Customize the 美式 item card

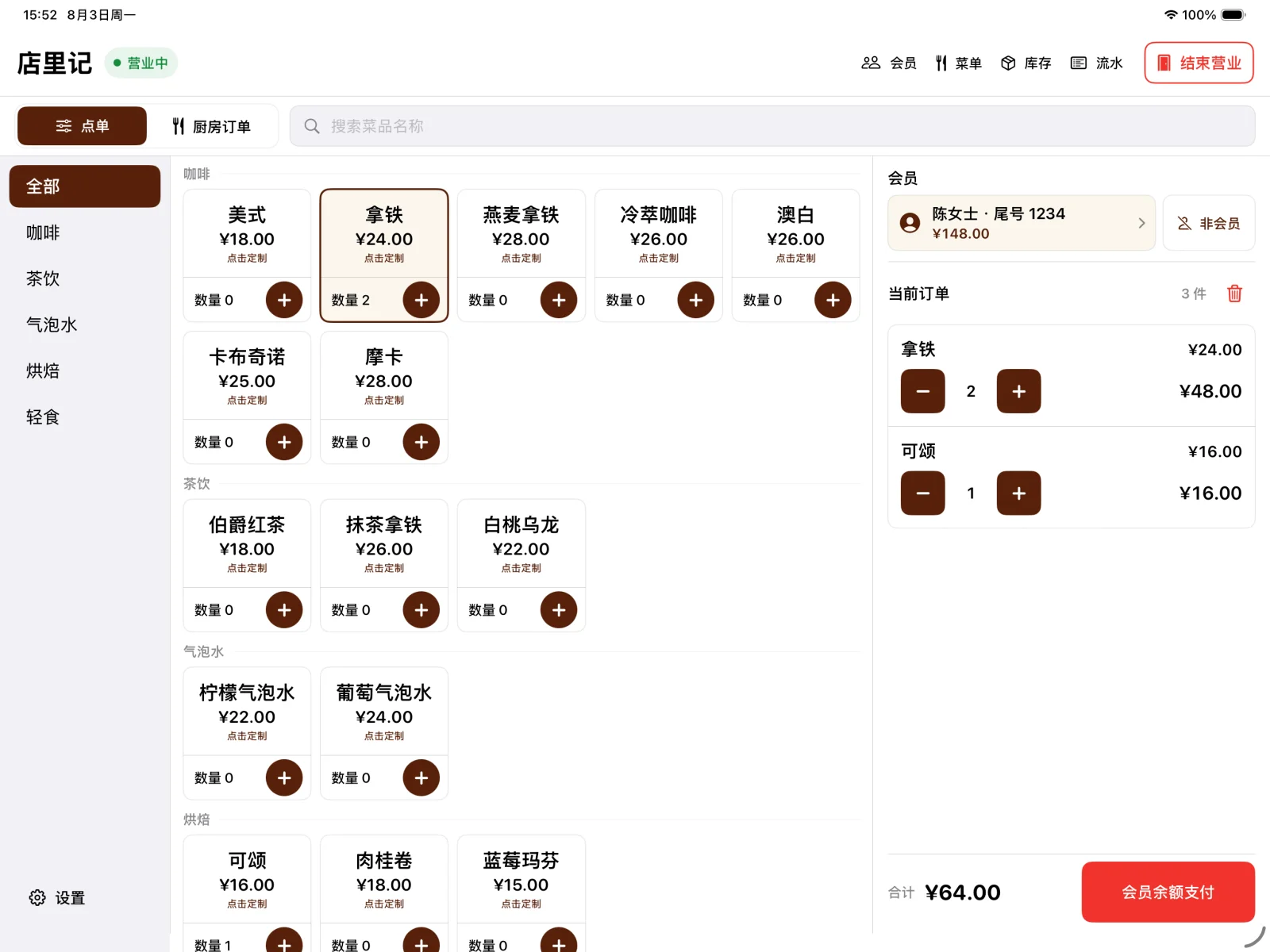point(247,234)
